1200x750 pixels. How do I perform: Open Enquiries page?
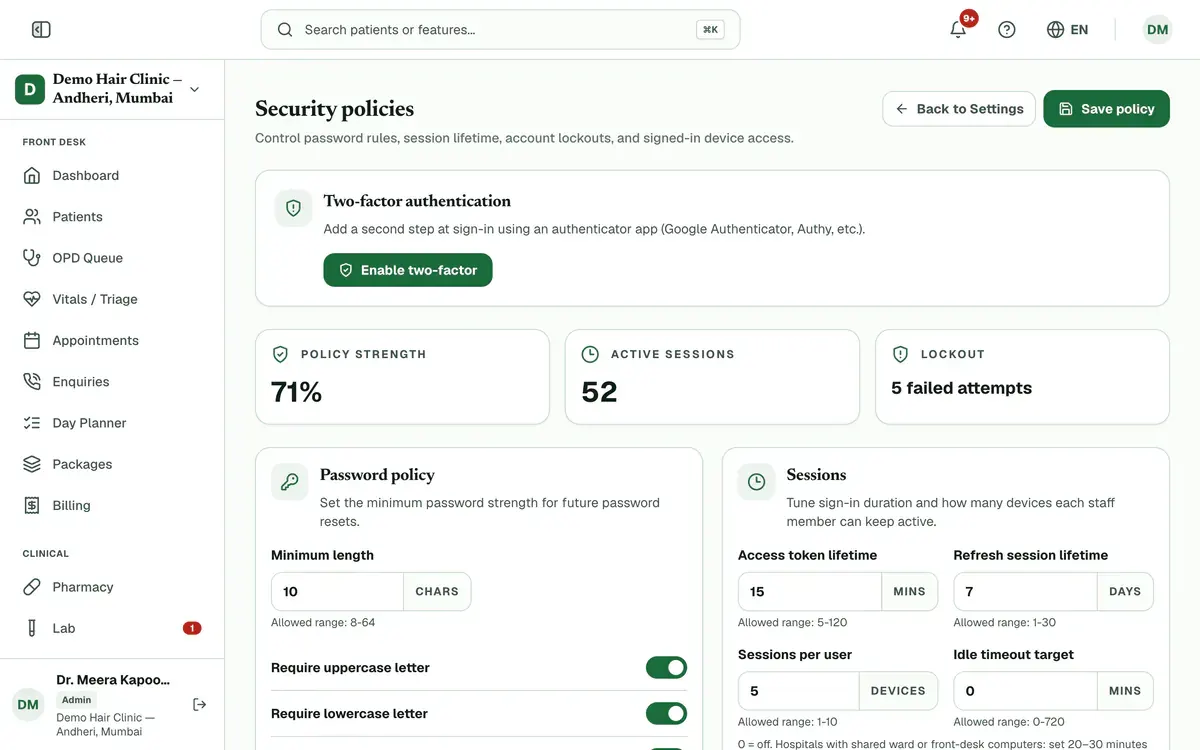[112, 382]
